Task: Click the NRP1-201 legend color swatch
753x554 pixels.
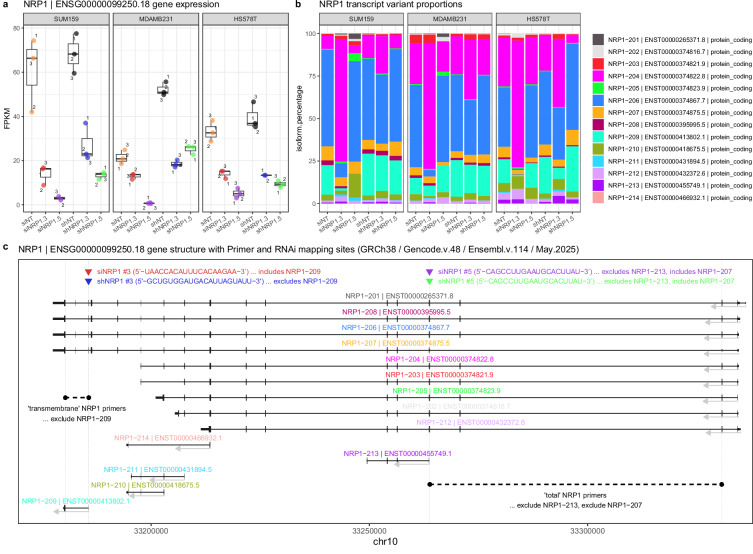Action: (598, 39)
